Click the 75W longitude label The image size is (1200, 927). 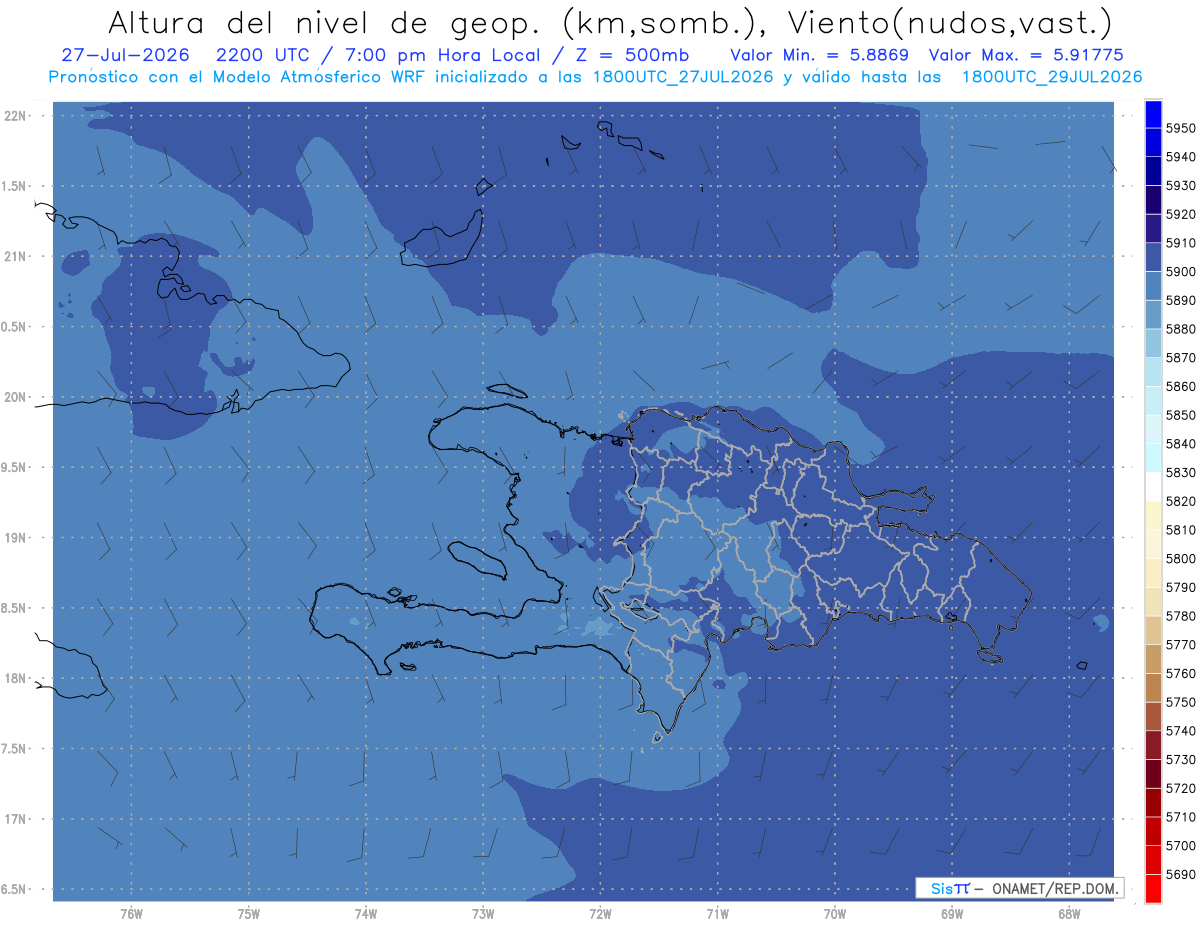pos(249,914)
